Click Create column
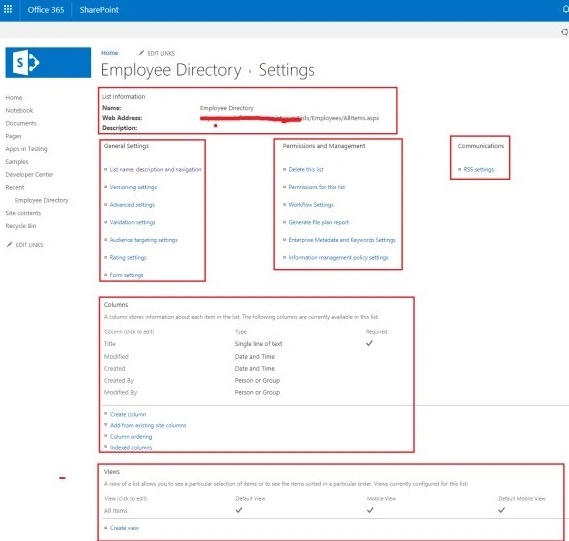This screenshot has height=541, width=569. (x=128, y=414)
